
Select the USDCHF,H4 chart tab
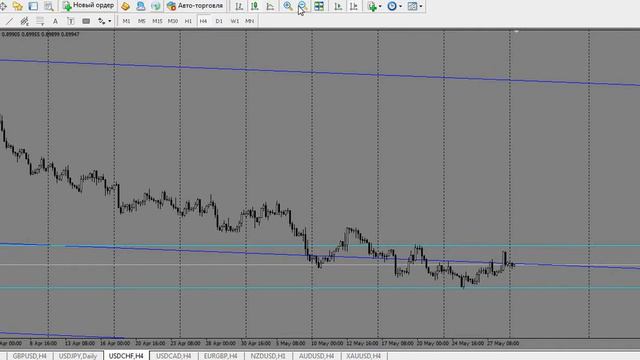tap(126, 356)
